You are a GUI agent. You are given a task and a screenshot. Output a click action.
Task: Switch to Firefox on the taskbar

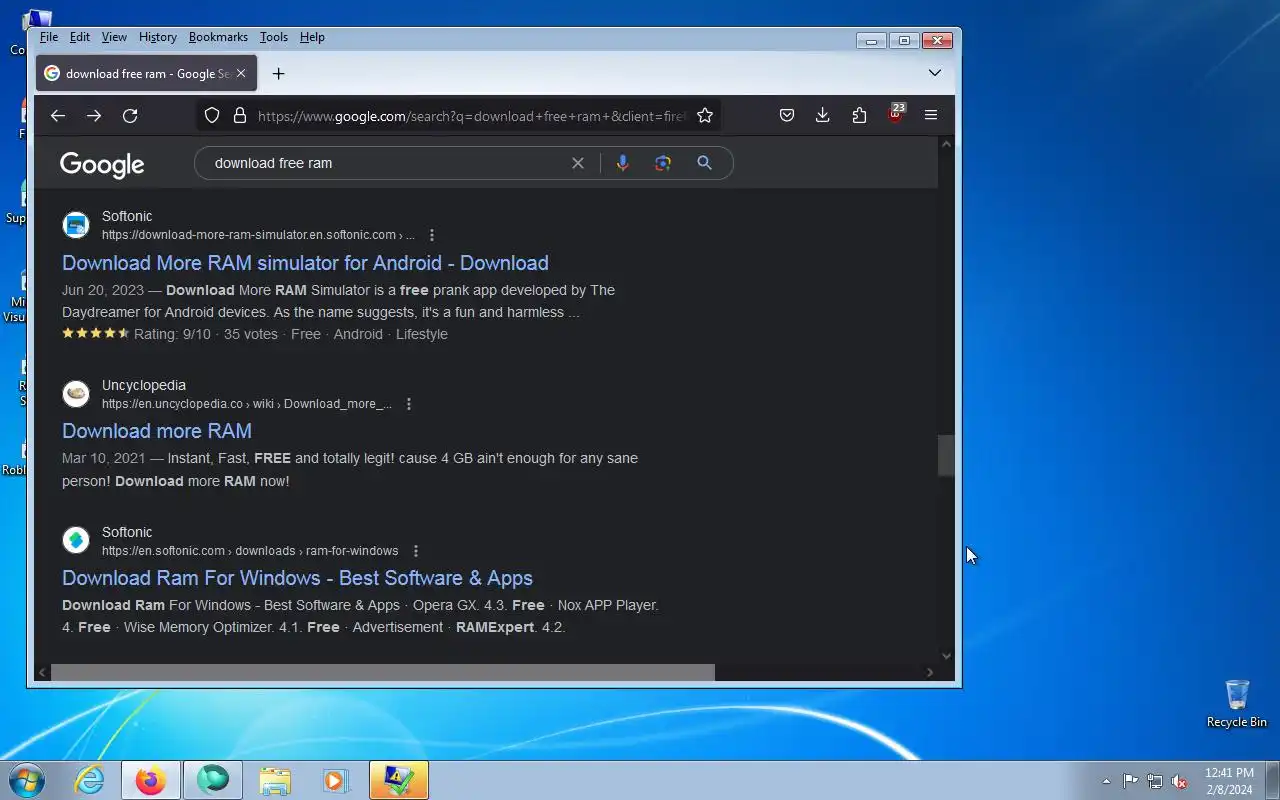click(151, 780)
